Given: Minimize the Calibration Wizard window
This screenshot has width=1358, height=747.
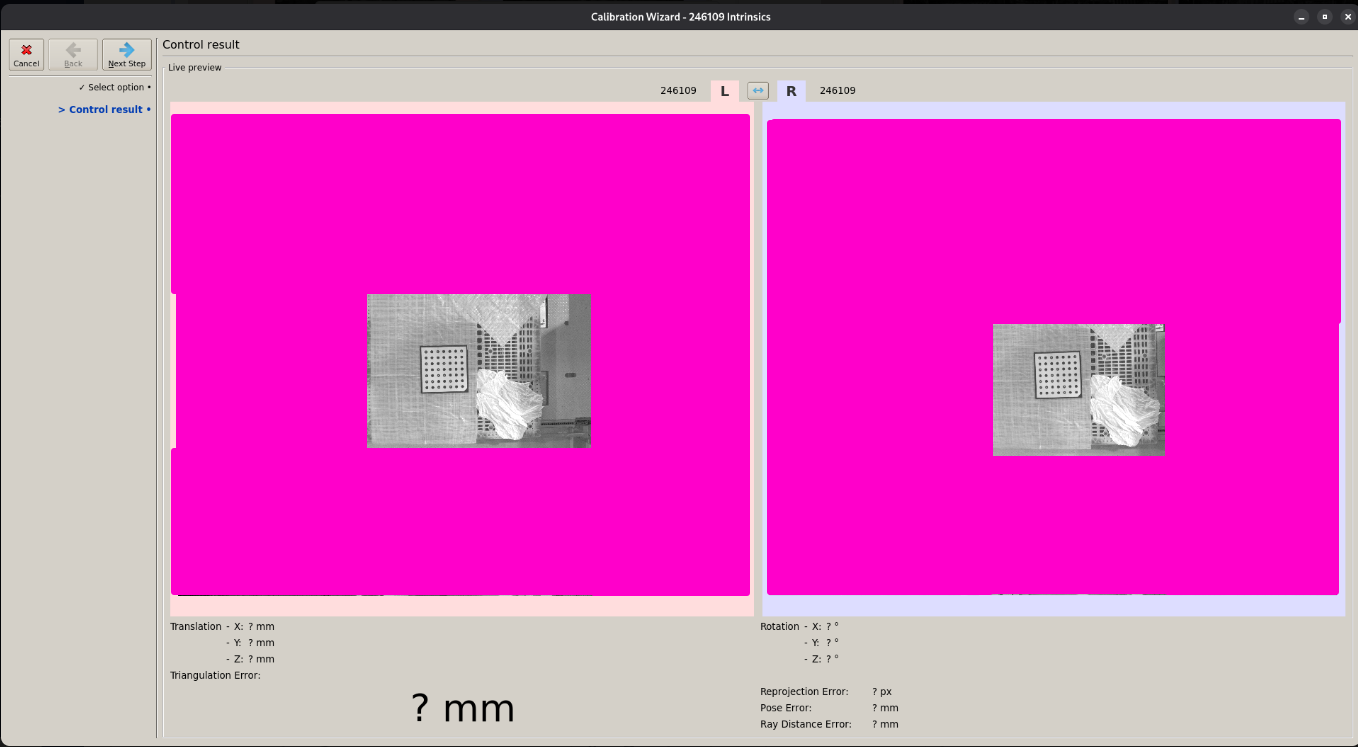Looking at the screenshot, I should coord(1301,16).
